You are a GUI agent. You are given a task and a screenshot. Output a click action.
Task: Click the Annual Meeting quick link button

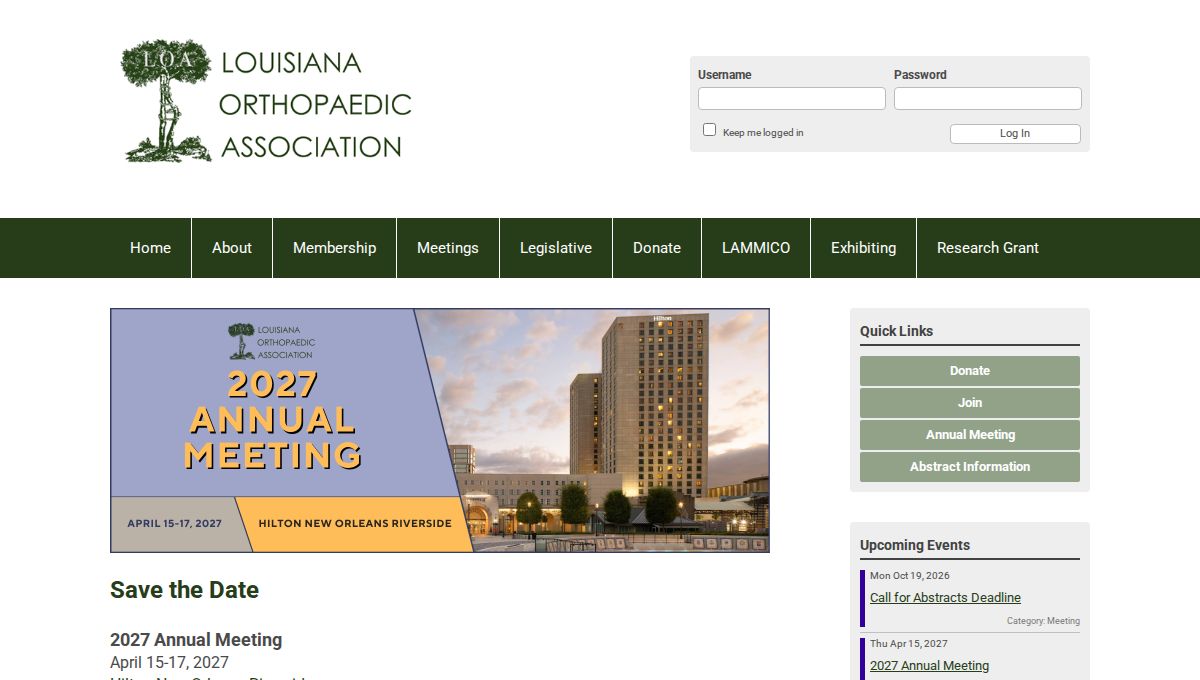coord(970,435)
